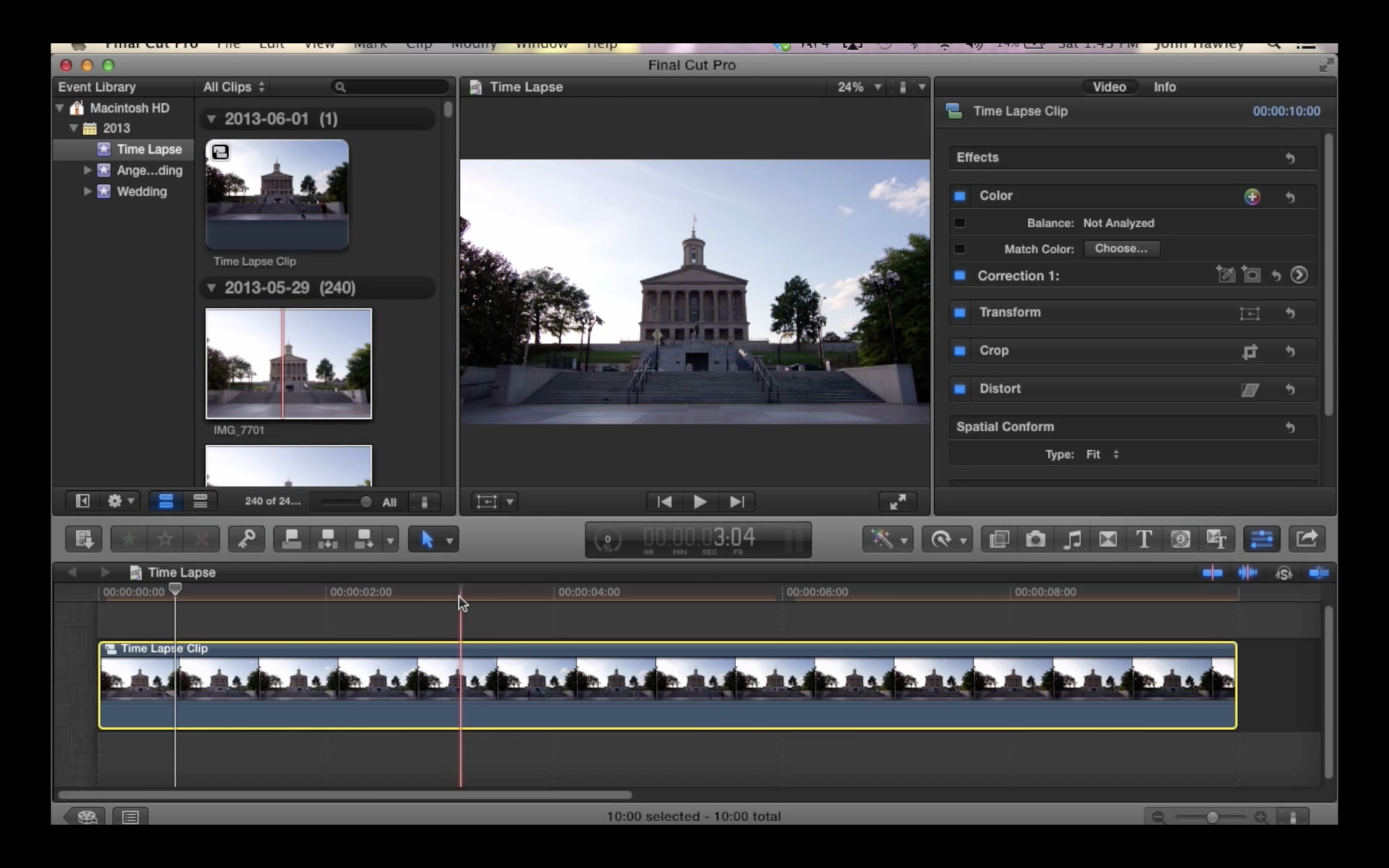Play the viewer video
1389x868 pixels.
click(x=700, y=501)
